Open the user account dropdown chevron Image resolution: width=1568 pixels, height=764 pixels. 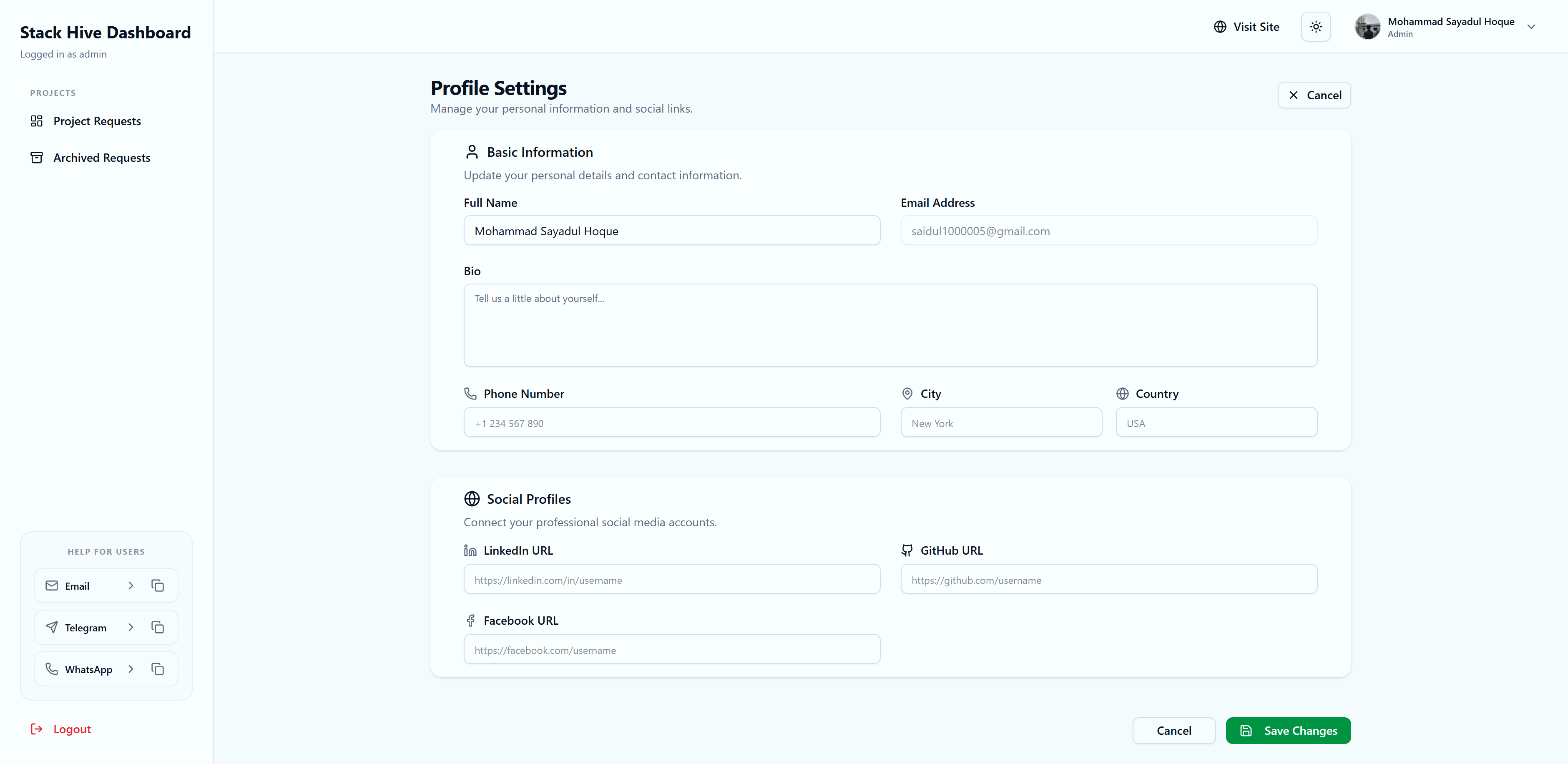[x=1531, y=27]
